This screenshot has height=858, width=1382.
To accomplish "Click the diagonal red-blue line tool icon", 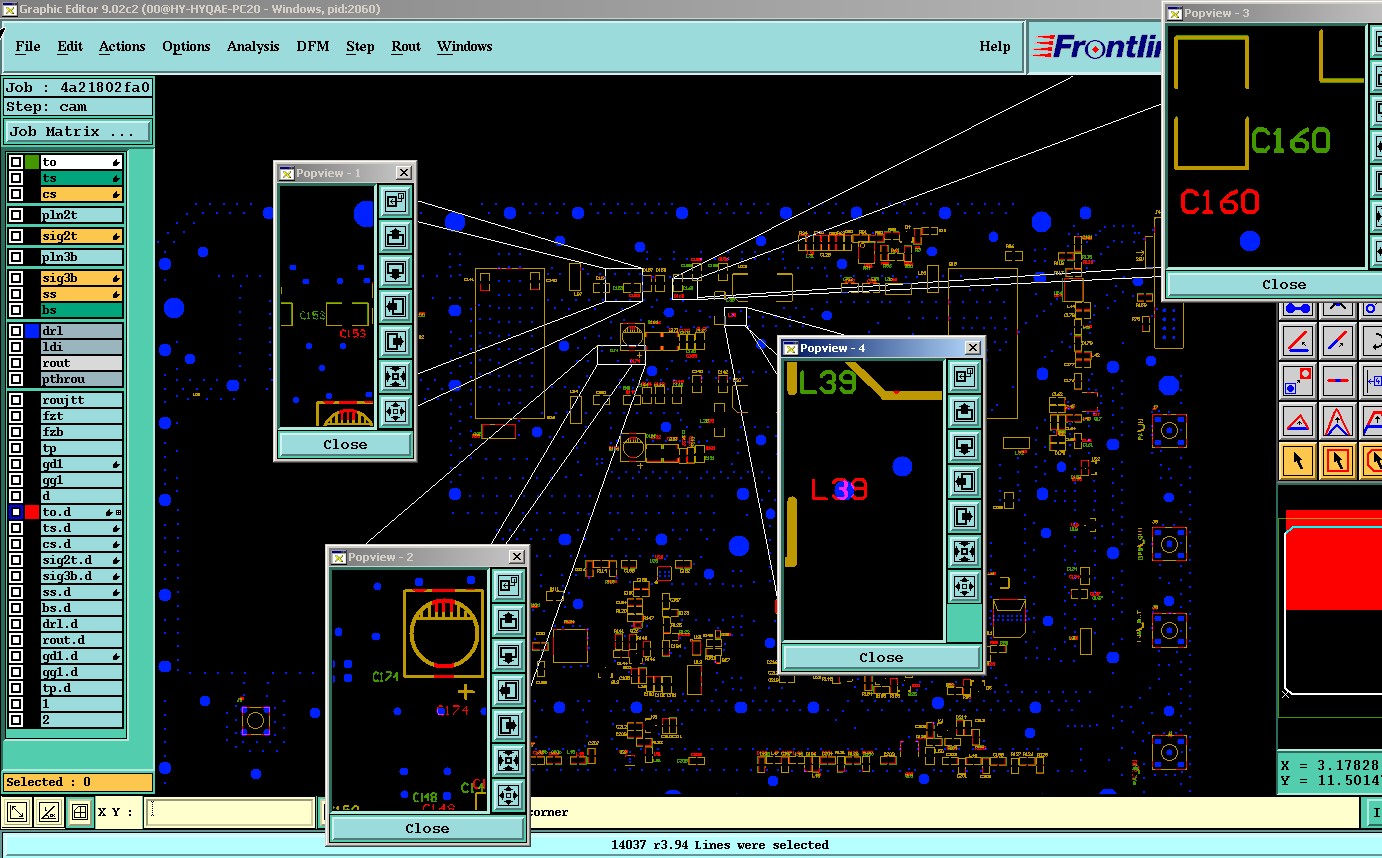I will [1338, 341].
